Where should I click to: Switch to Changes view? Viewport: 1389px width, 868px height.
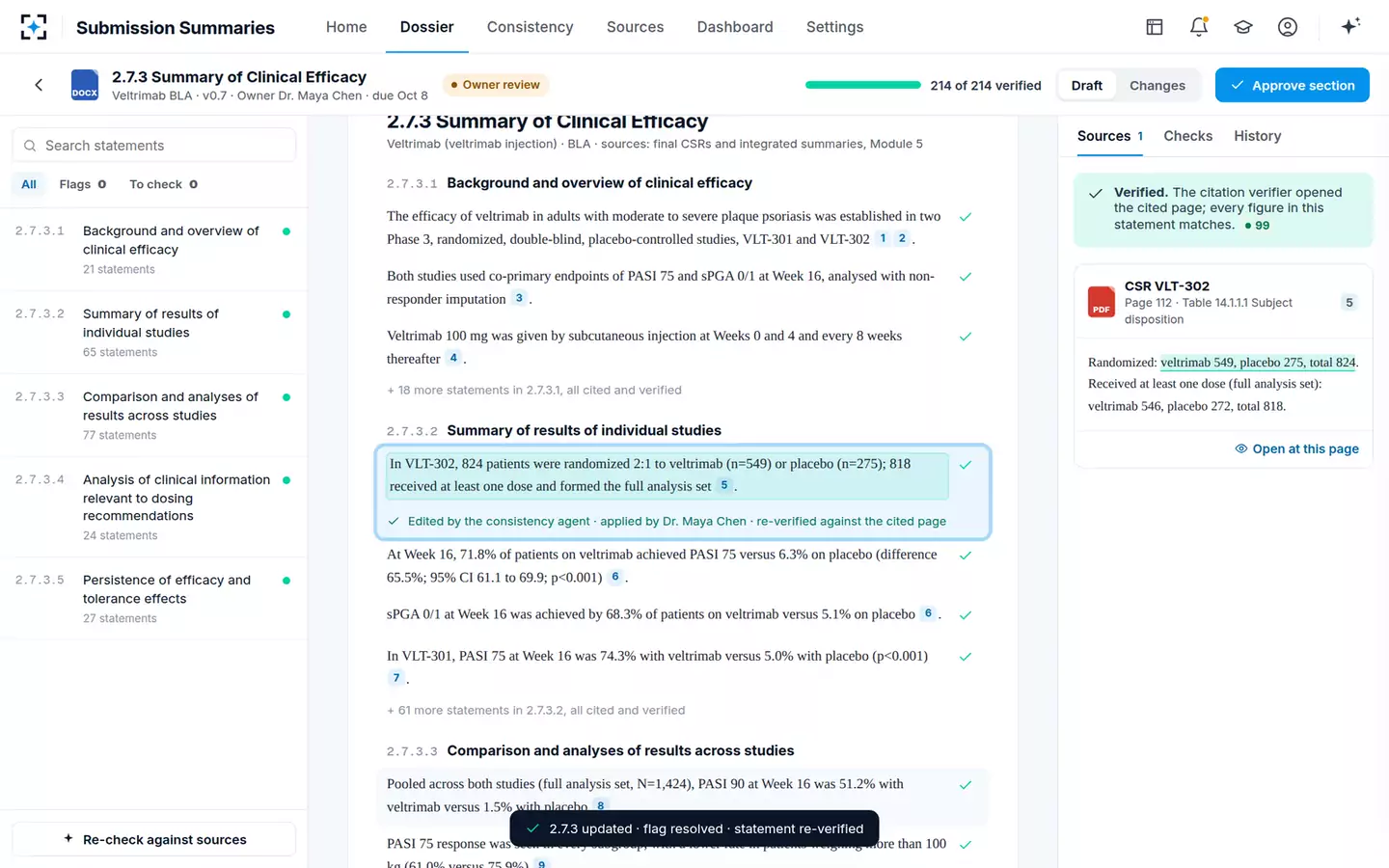pyautogui.click(x=1157, y=86)
